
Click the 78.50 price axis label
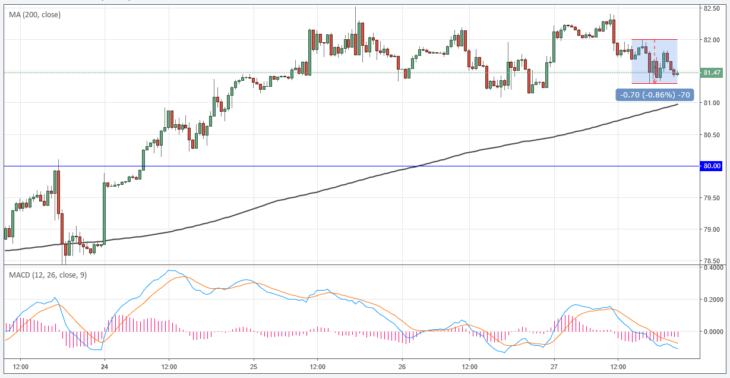(x=712, y=261)
